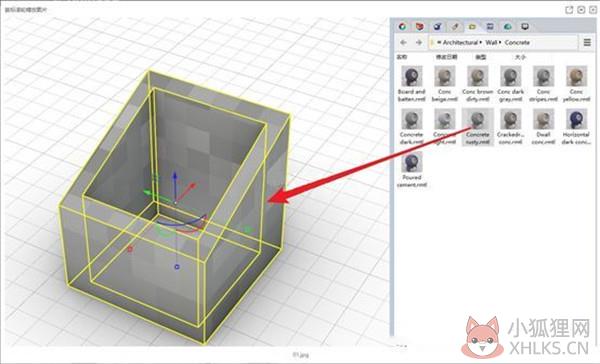Click the Wall breadcrumb folder
Screen dimensions: 600x364
(x=491, y=42)
